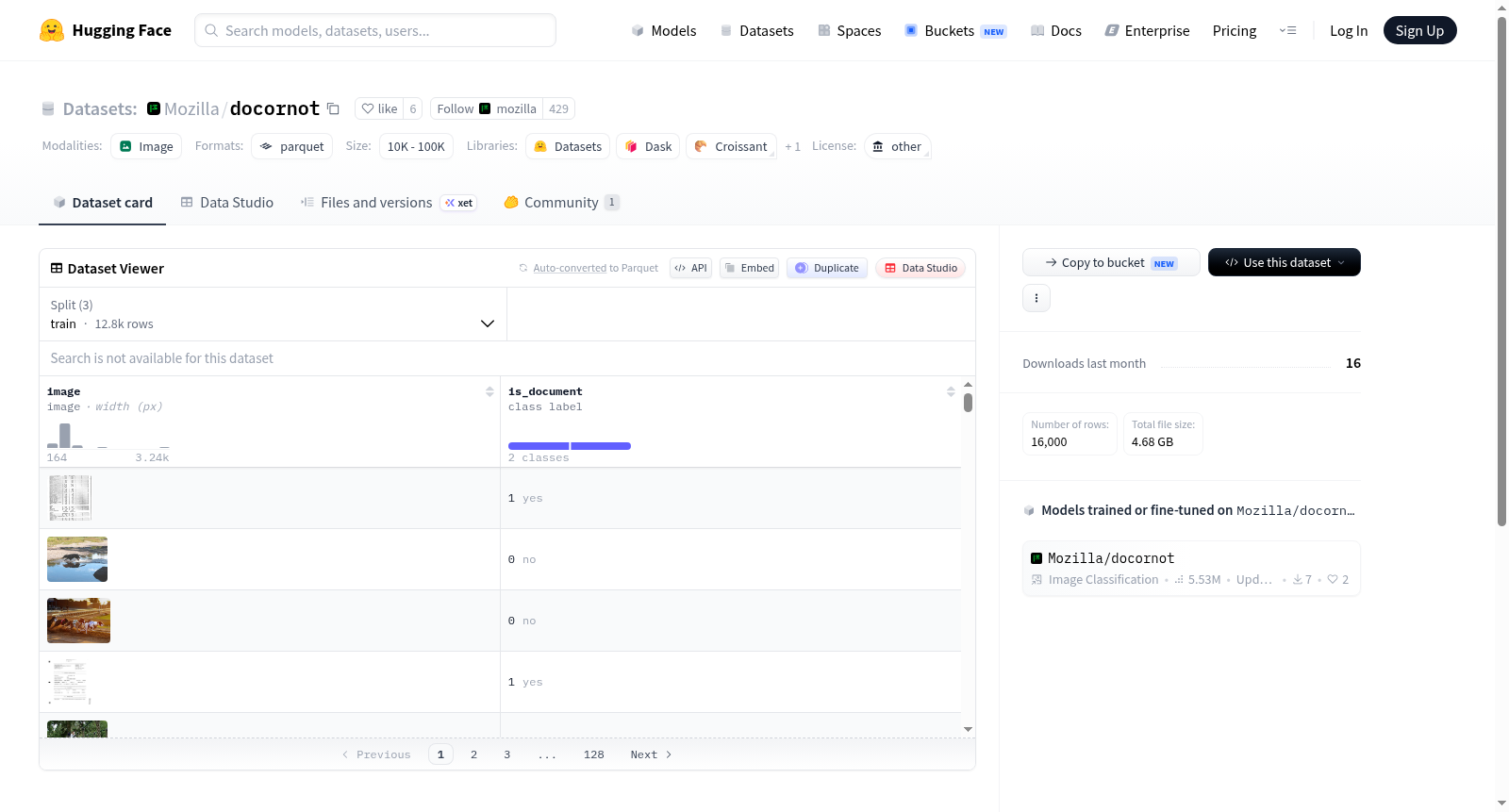Click the other license tag

pos(897,146)
